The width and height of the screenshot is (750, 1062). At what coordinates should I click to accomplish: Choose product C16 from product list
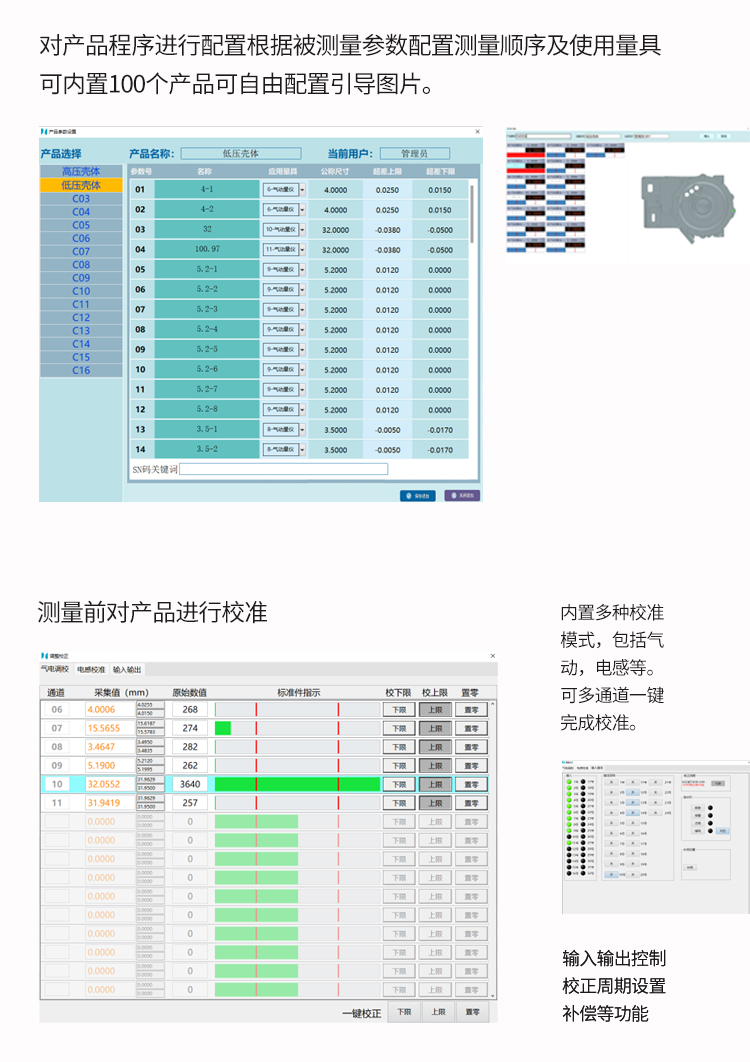pyautogui.click(x=81, y=370)
